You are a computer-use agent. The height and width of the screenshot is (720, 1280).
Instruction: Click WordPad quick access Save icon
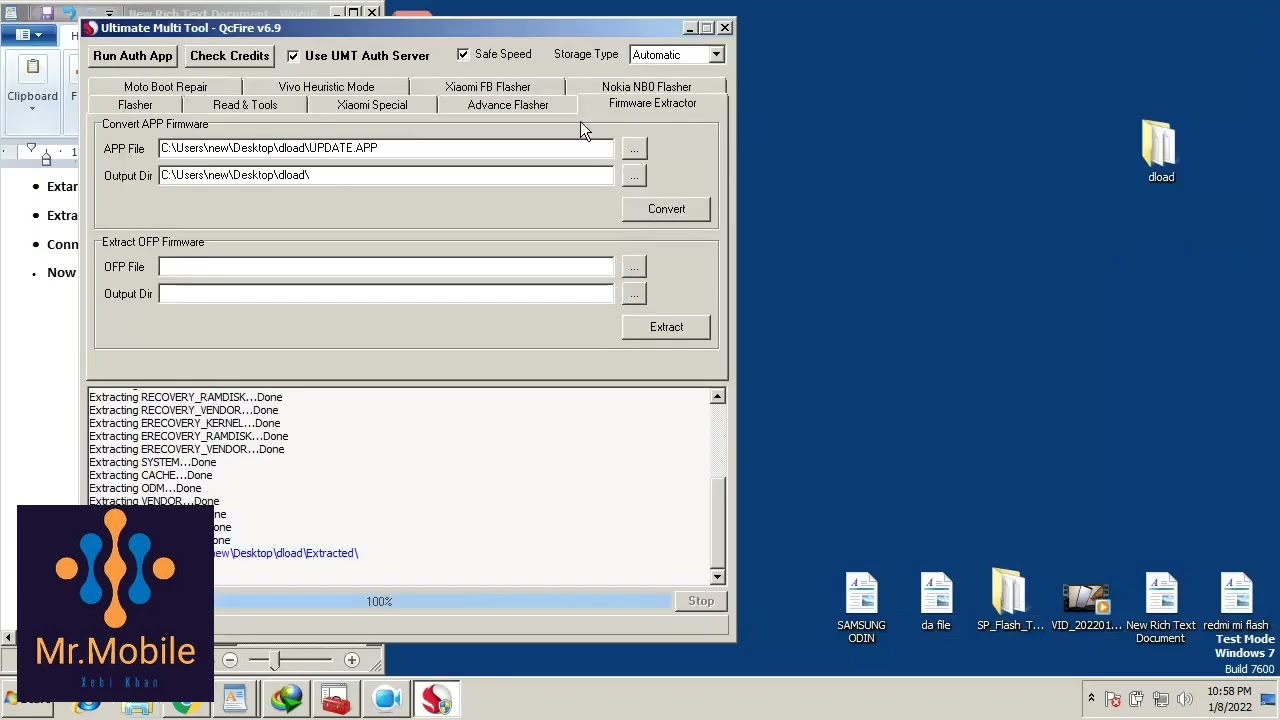tap(46, 13)
